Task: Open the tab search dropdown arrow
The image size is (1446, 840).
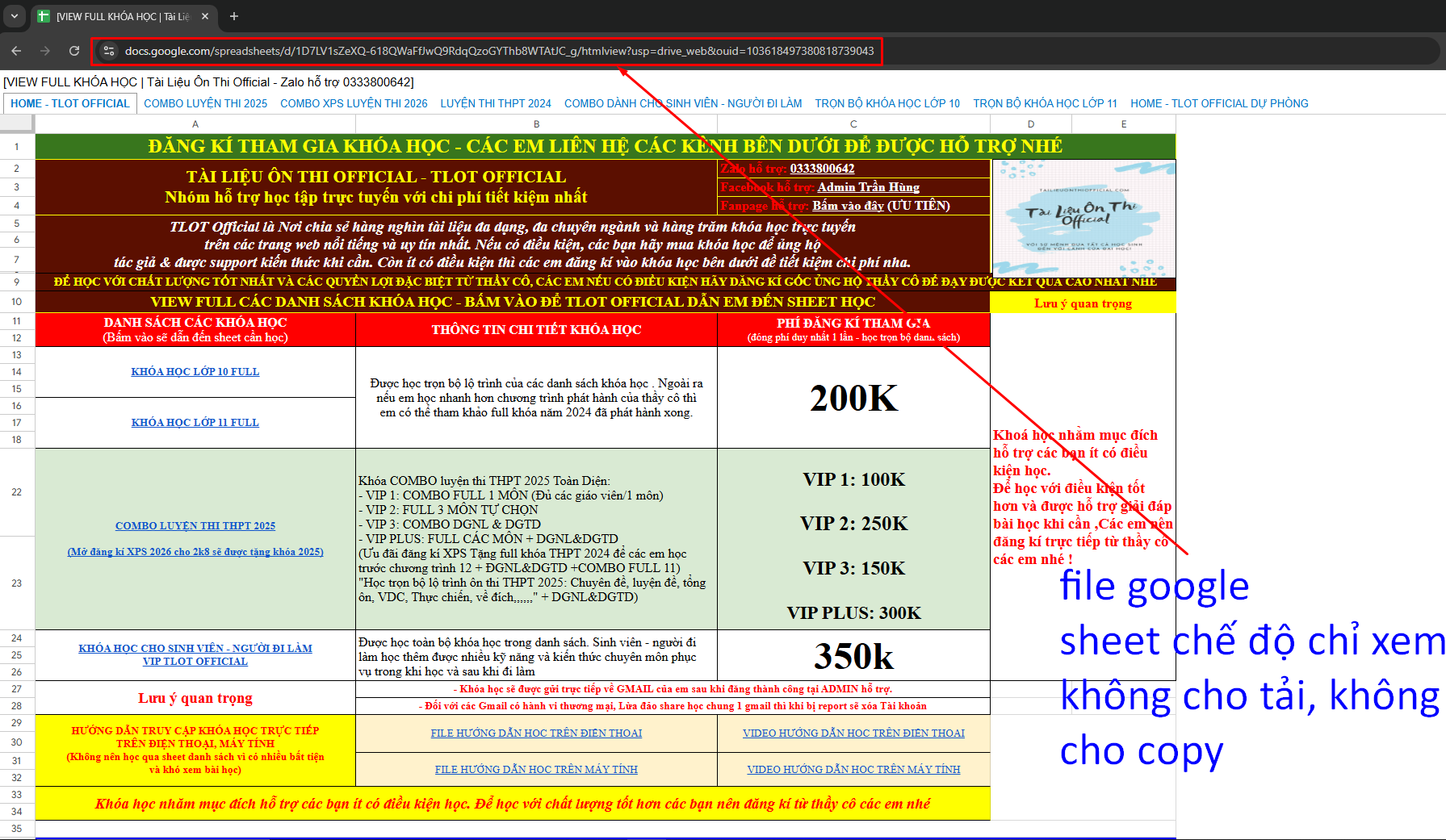Action: [14, 16]
